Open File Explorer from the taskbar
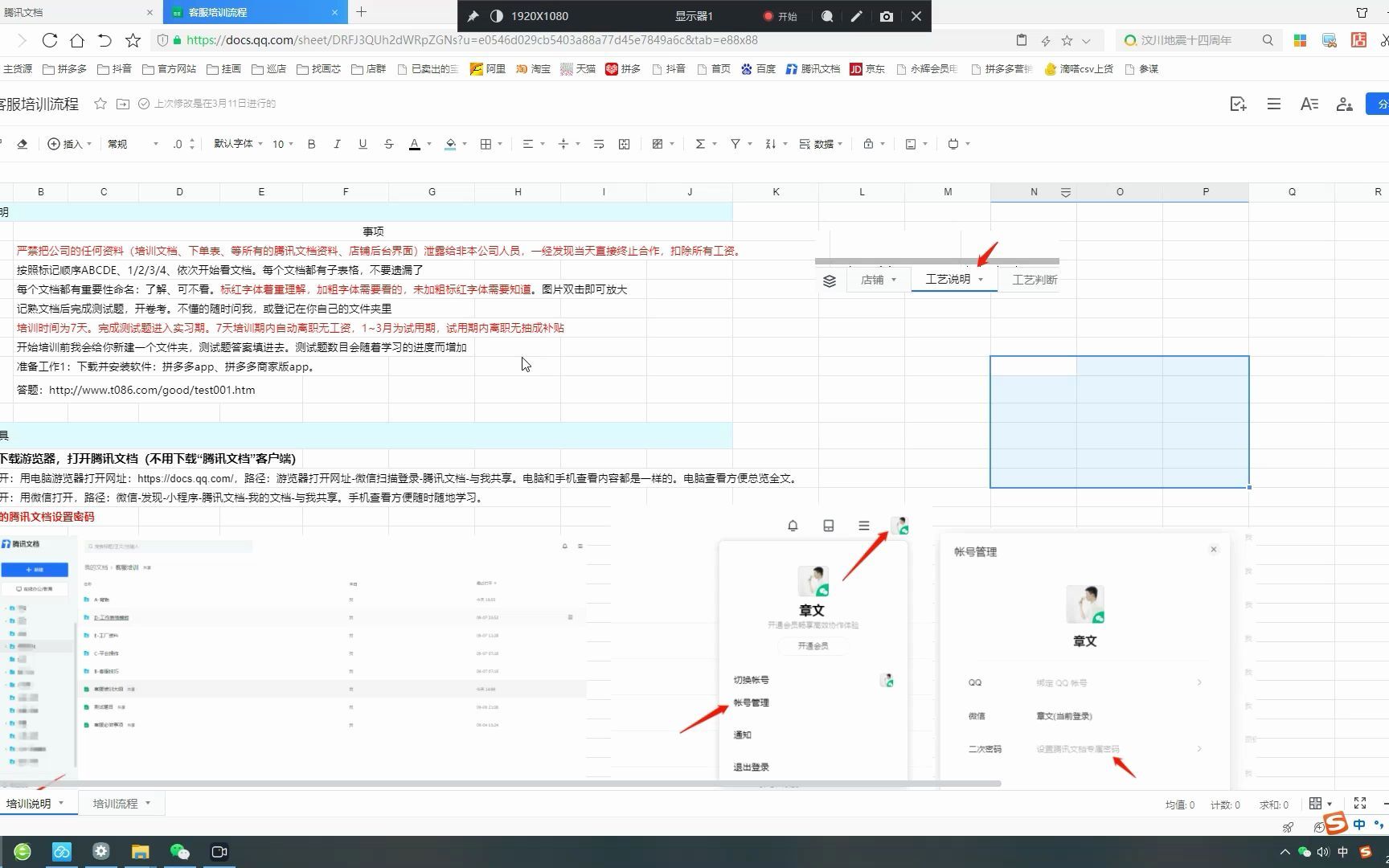The width and height of the screenshot is (1389, 868). coord(140,852)
